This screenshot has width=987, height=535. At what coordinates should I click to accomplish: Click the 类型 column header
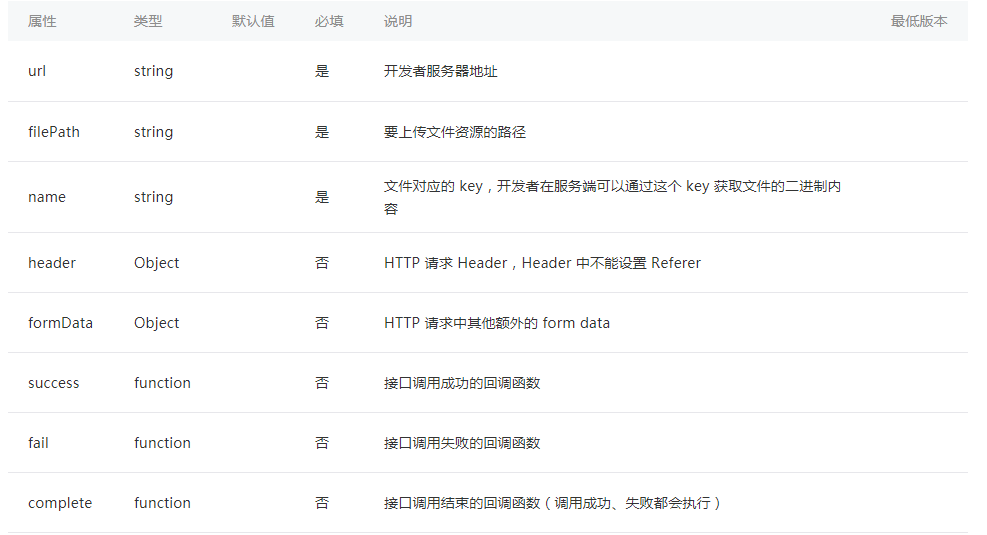click(148, 21)
